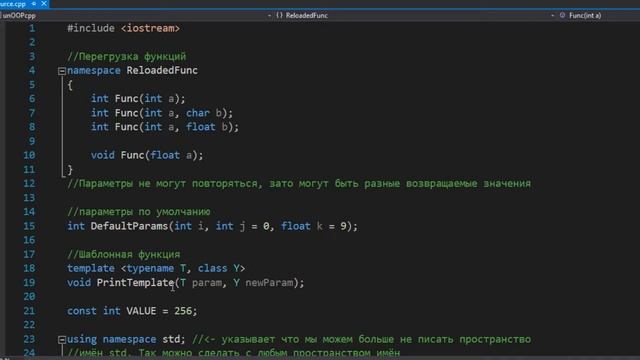Click the comment starting 'Параметры не могут'
This screenshot has width=640, height=360.
299,184
